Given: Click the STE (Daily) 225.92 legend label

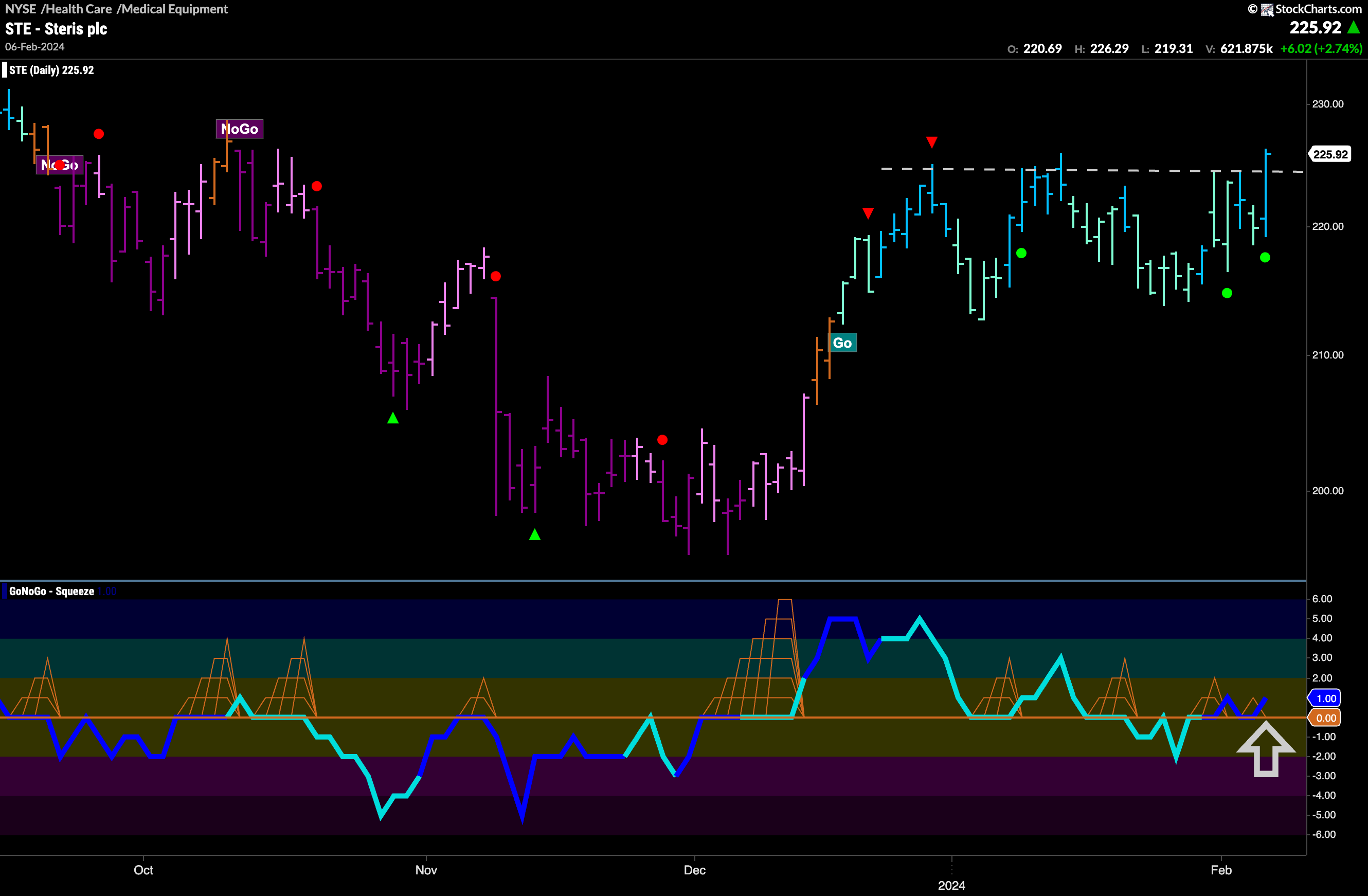Looking at the screenshot, I should click(51, 70).
